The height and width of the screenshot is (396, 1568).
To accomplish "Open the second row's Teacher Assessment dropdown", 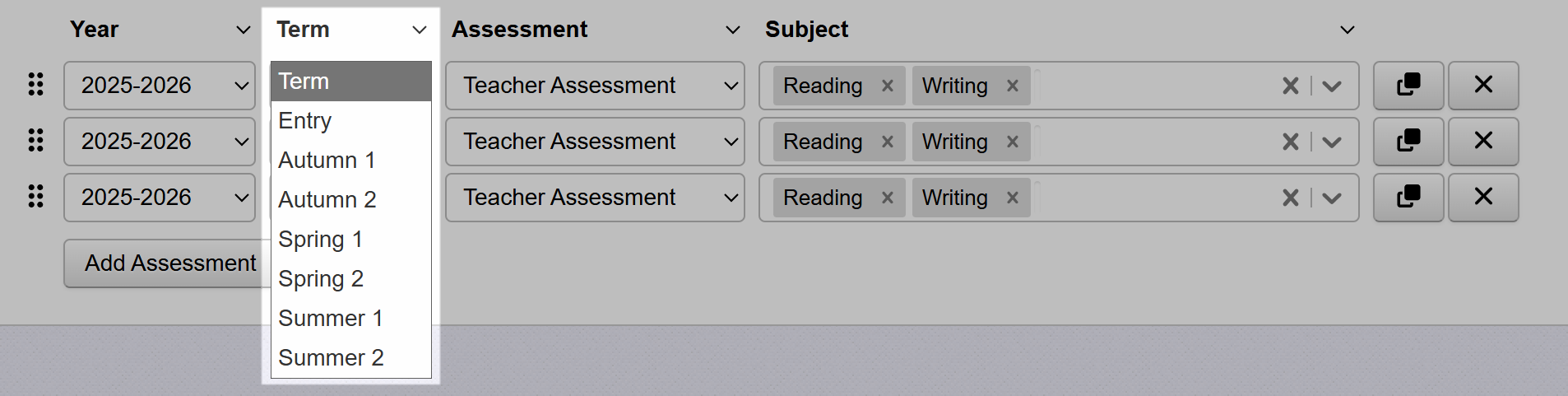I will point(594,142).
